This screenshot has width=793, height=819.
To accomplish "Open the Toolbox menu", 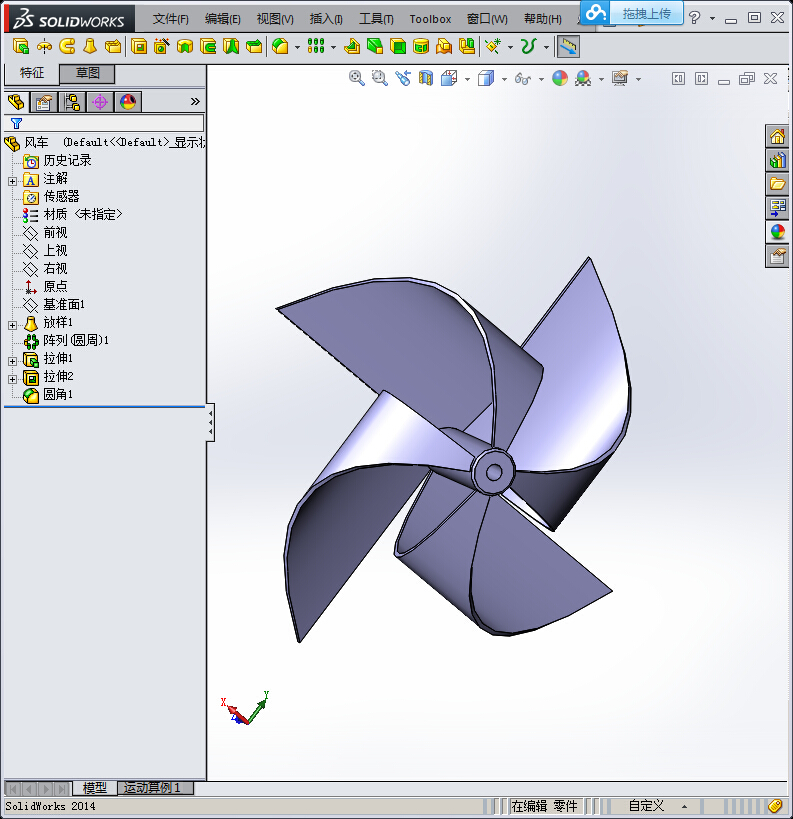I will tap(430, 19).
